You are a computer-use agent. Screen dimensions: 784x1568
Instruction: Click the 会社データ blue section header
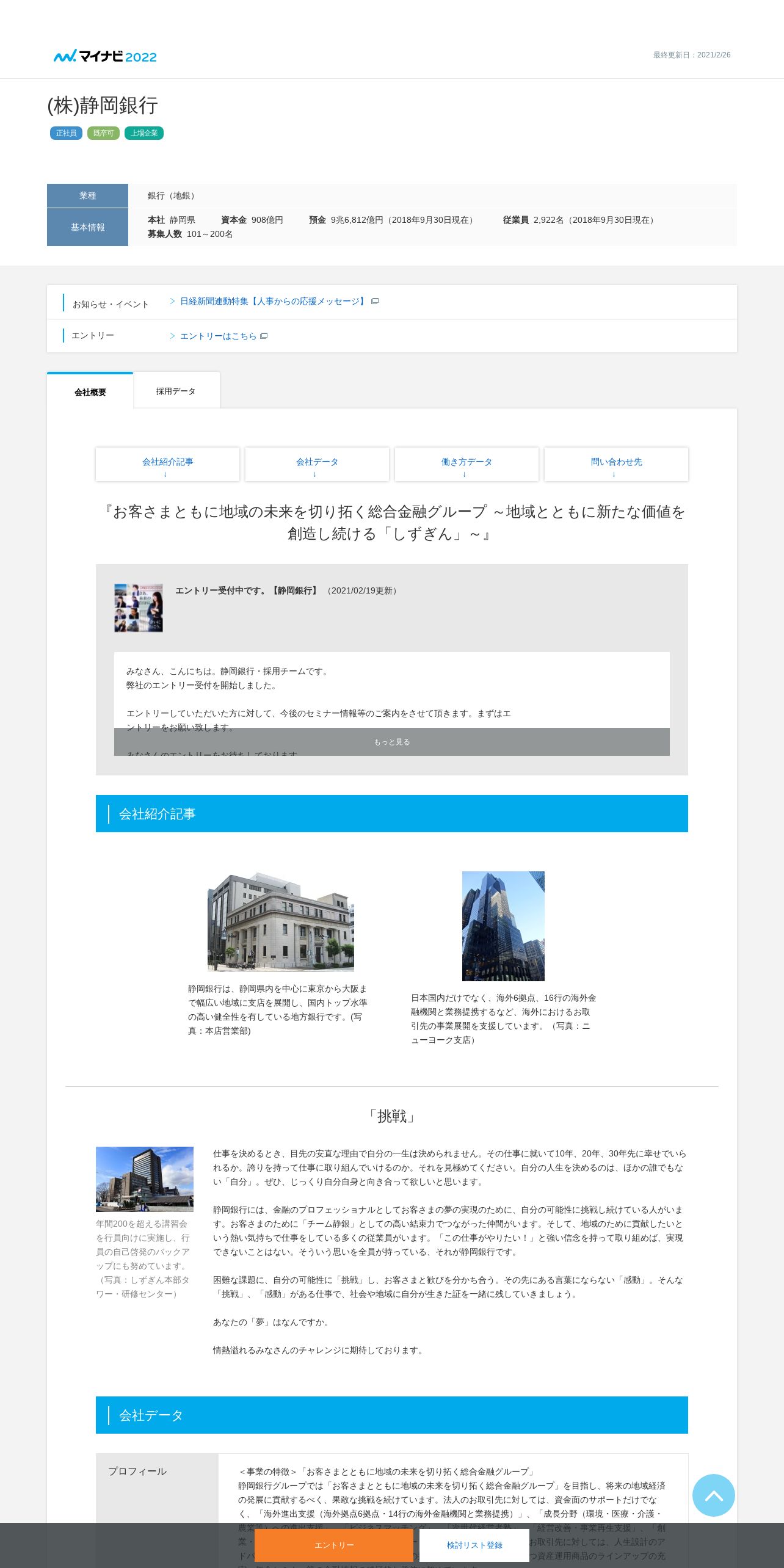click(x=392, y=1415)
